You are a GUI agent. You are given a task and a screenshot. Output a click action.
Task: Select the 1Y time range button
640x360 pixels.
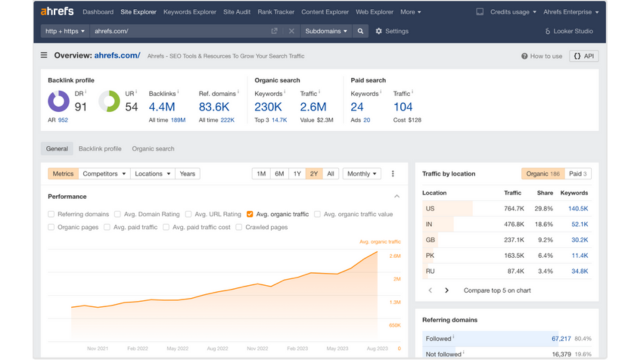297,174
